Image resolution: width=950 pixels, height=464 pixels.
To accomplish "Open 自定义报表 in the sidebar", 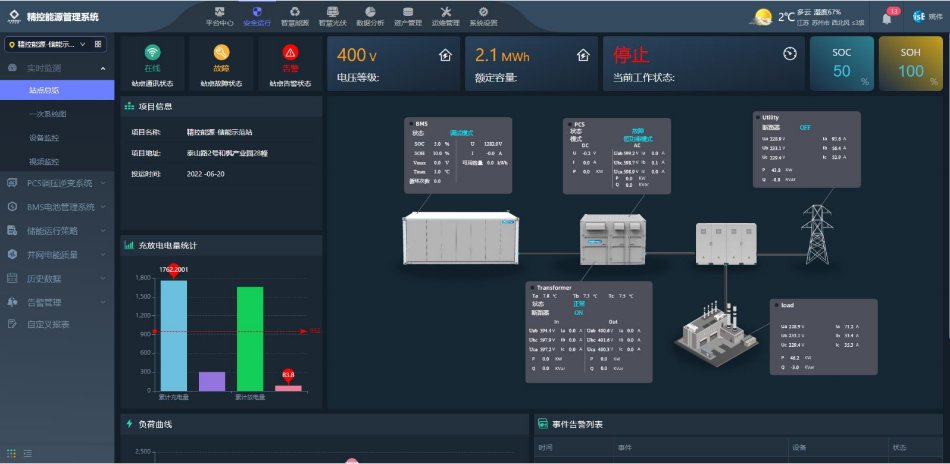I will pos(48,324).
